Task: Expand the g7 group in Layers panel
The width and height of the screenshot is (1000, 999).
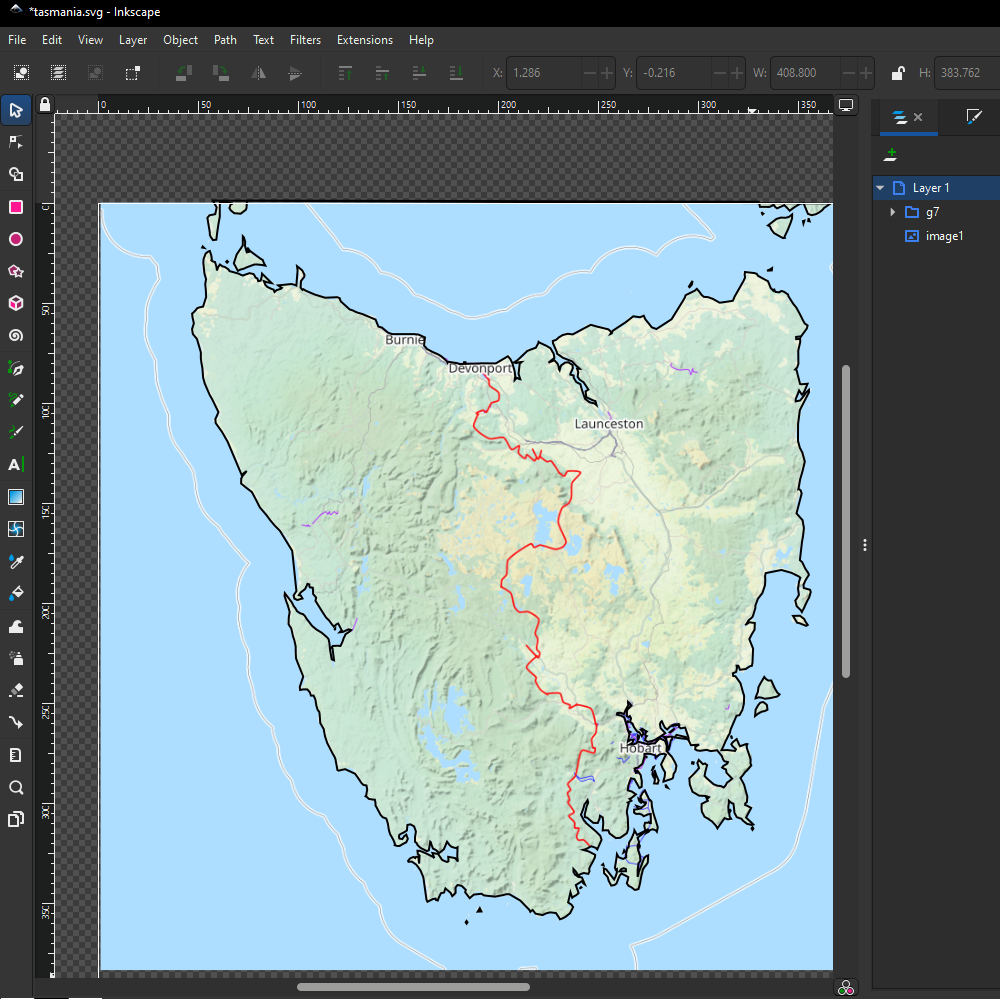Action: pyautogui.click(x=892, y=212)
